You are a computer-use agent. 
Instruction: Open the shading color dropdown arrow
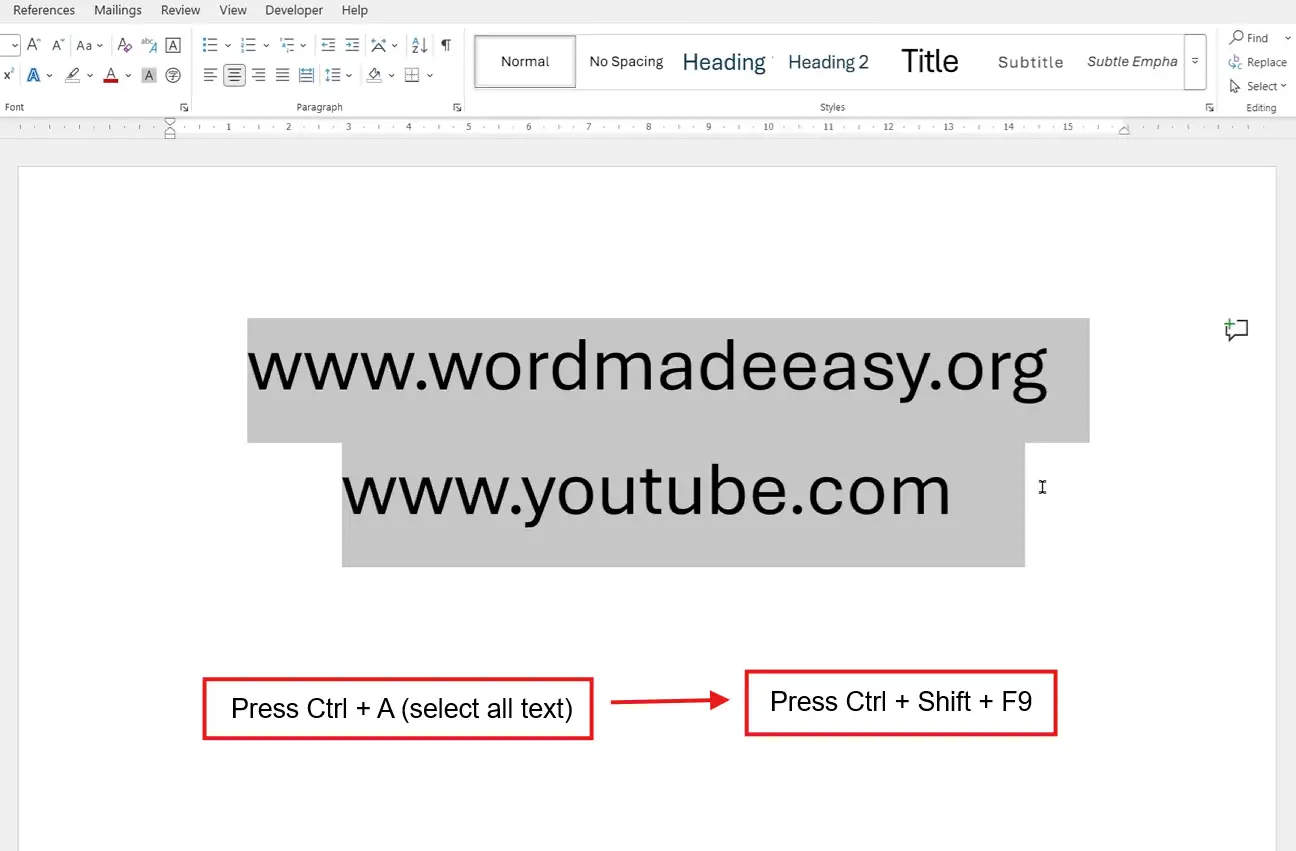point(391,75)
